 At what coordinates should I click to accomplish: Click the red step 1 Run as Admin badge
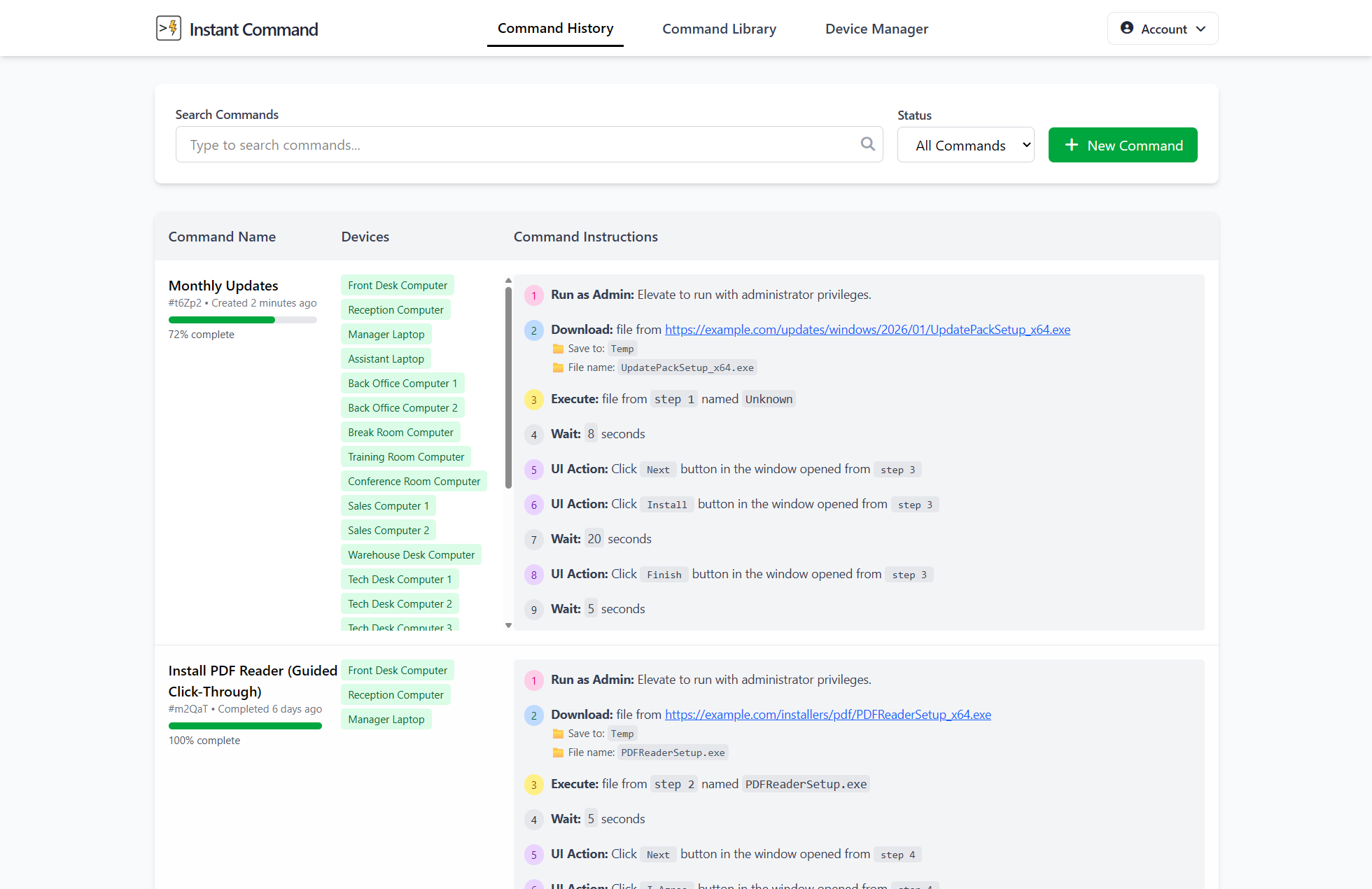pyautogui.click(x=534, y=295)
